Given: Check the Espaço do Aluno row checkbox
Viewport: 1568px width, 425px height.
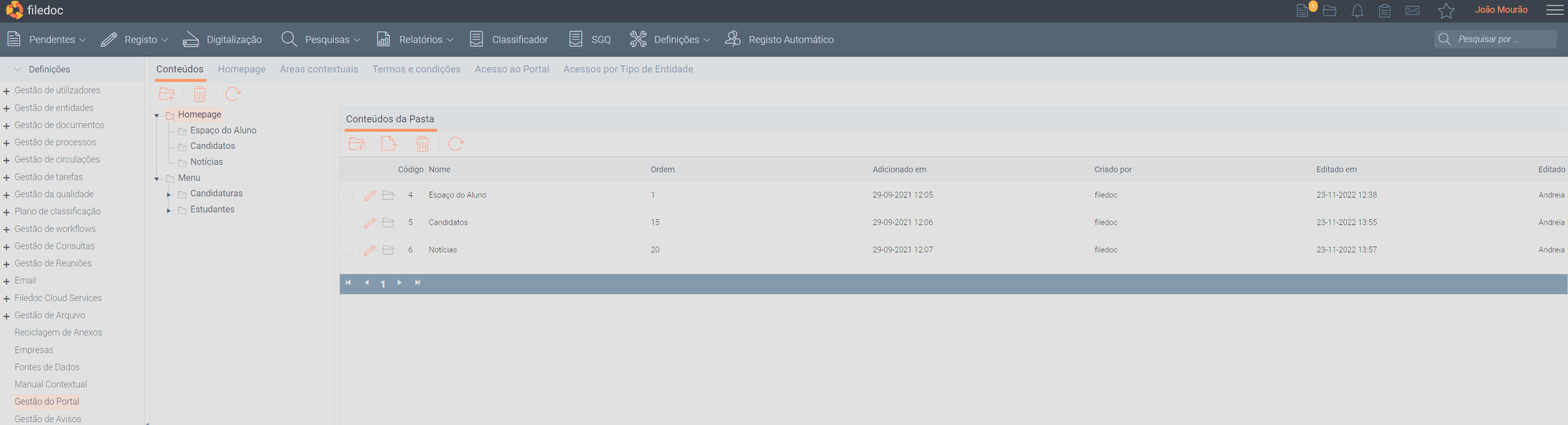Looking at the screenshot, I should (348, 195).
